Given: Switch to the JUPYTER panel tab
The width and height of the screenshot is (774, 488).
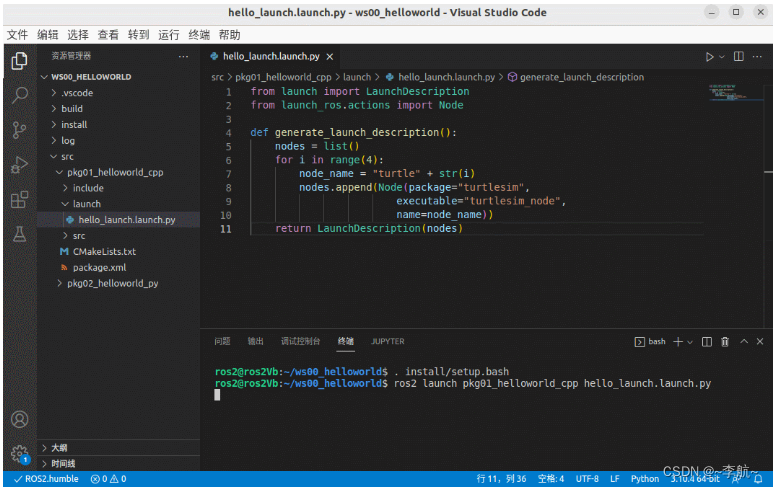Looking at the screenshot, I should 387,341.
